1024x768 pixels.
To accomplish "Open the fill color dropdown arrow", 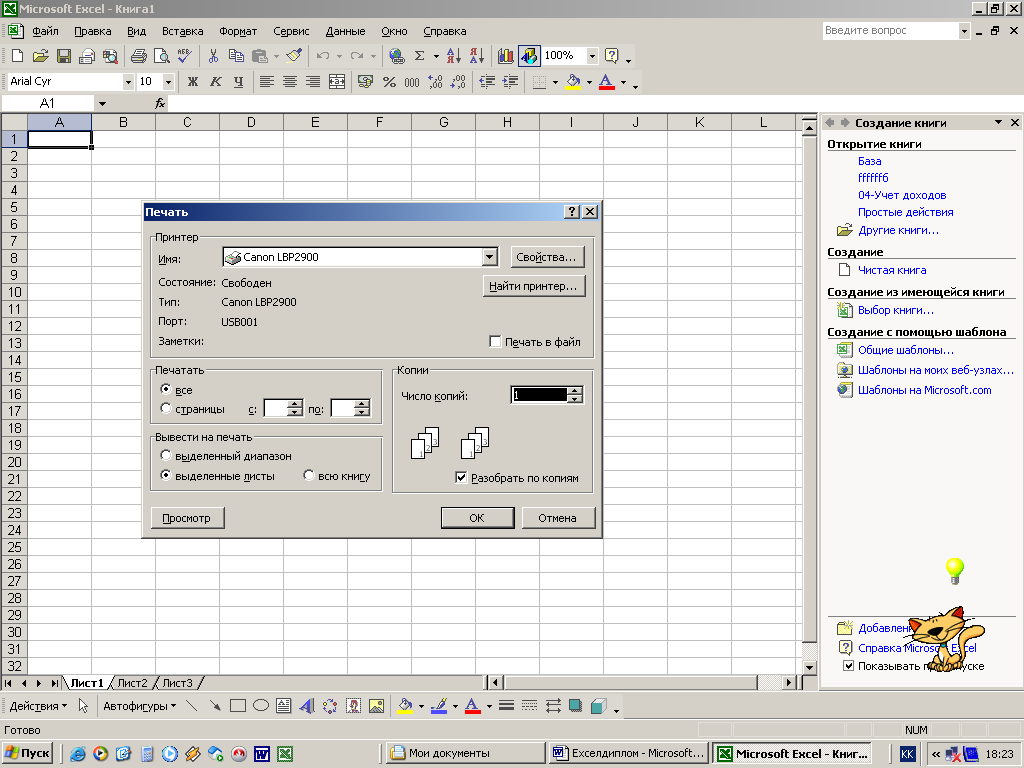I will tap(589, 82).
